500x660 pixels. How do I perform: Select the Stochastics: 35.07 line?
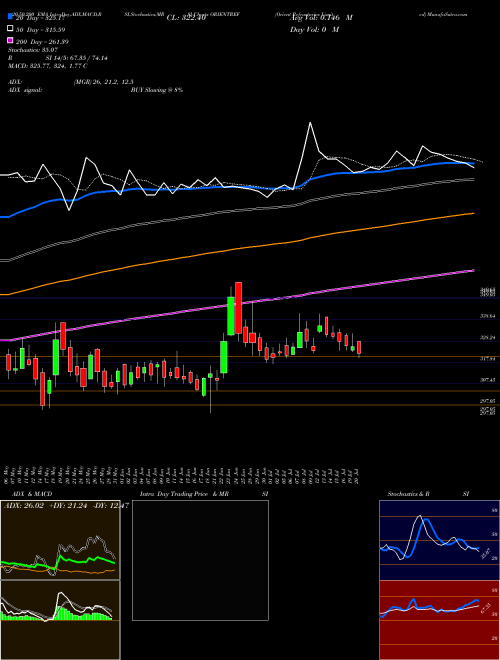[32, 50]
